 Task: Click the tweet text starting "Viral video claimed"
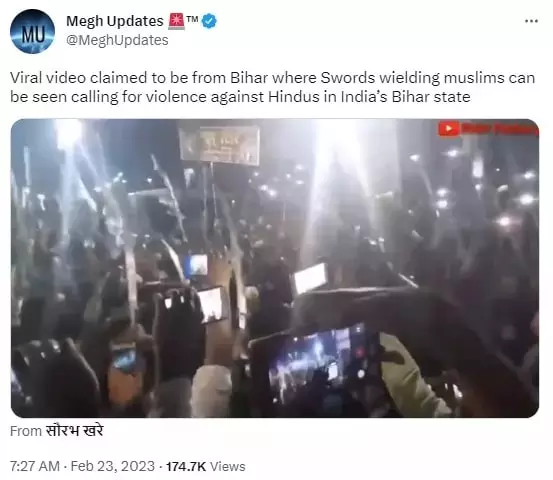click(272, 87)
